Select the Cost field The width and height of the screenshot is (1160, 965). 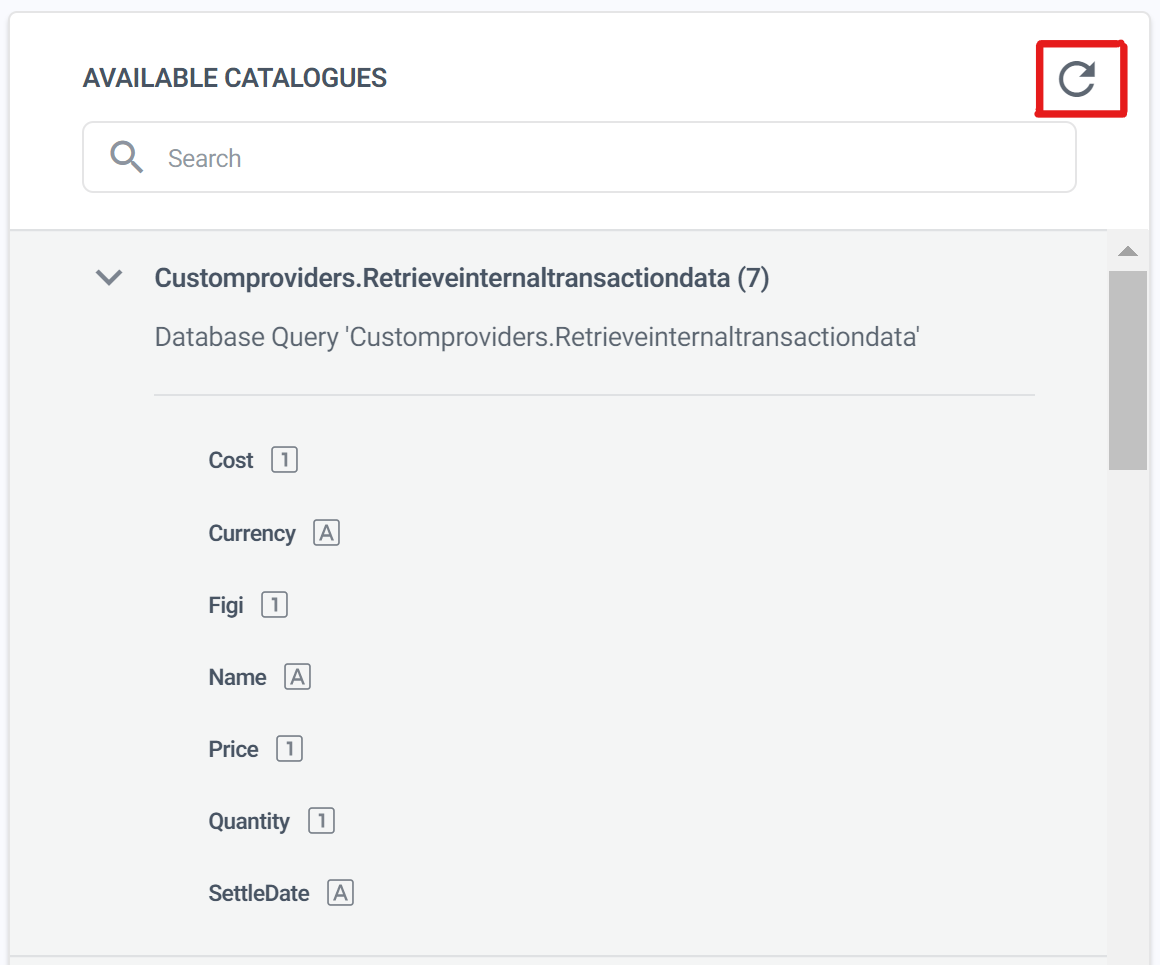(231, 460)
